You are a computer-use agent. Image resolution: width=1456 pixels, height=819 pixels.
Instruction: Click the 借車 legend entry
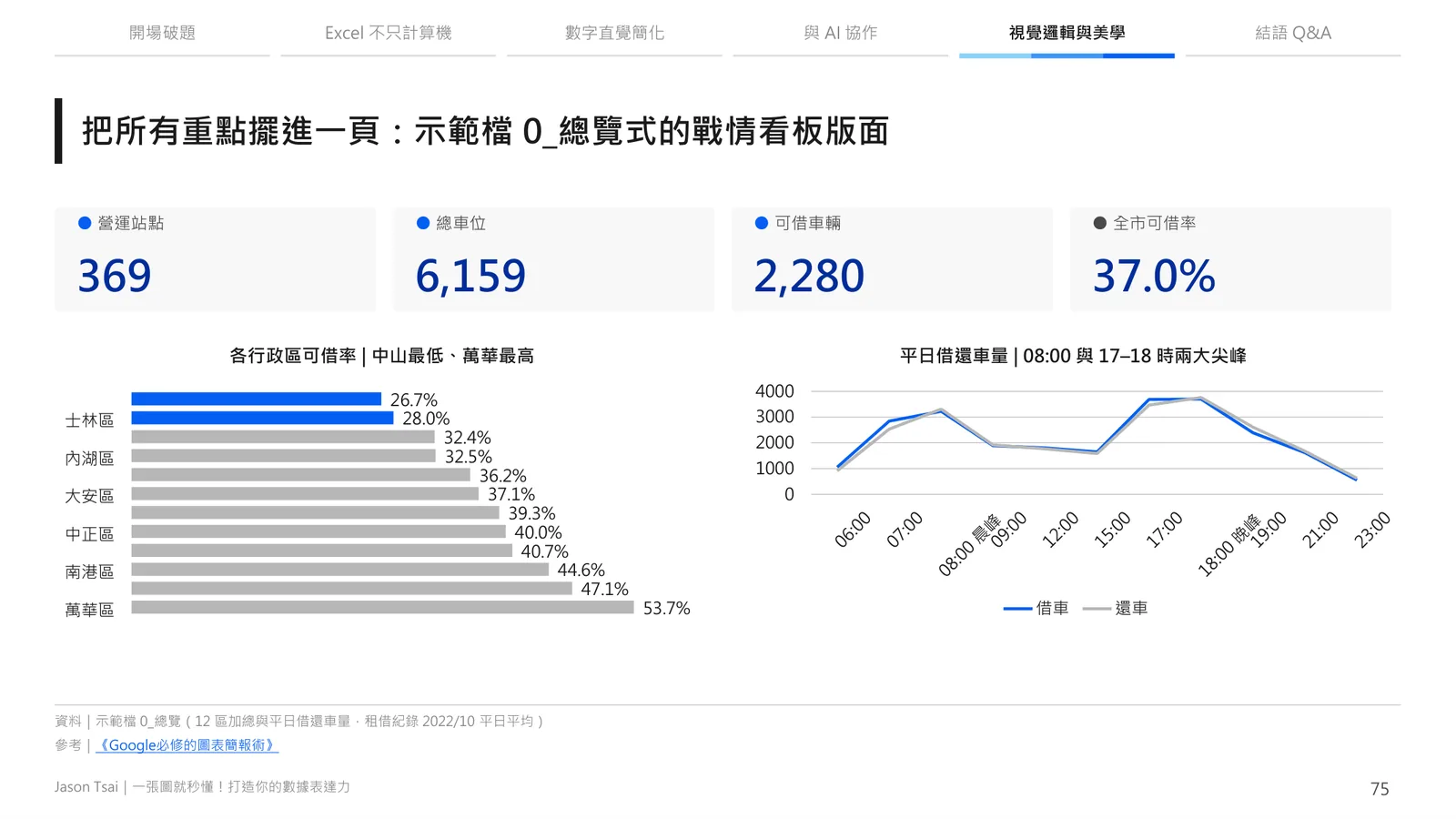pyautogui.click(x=1036, y=608)
